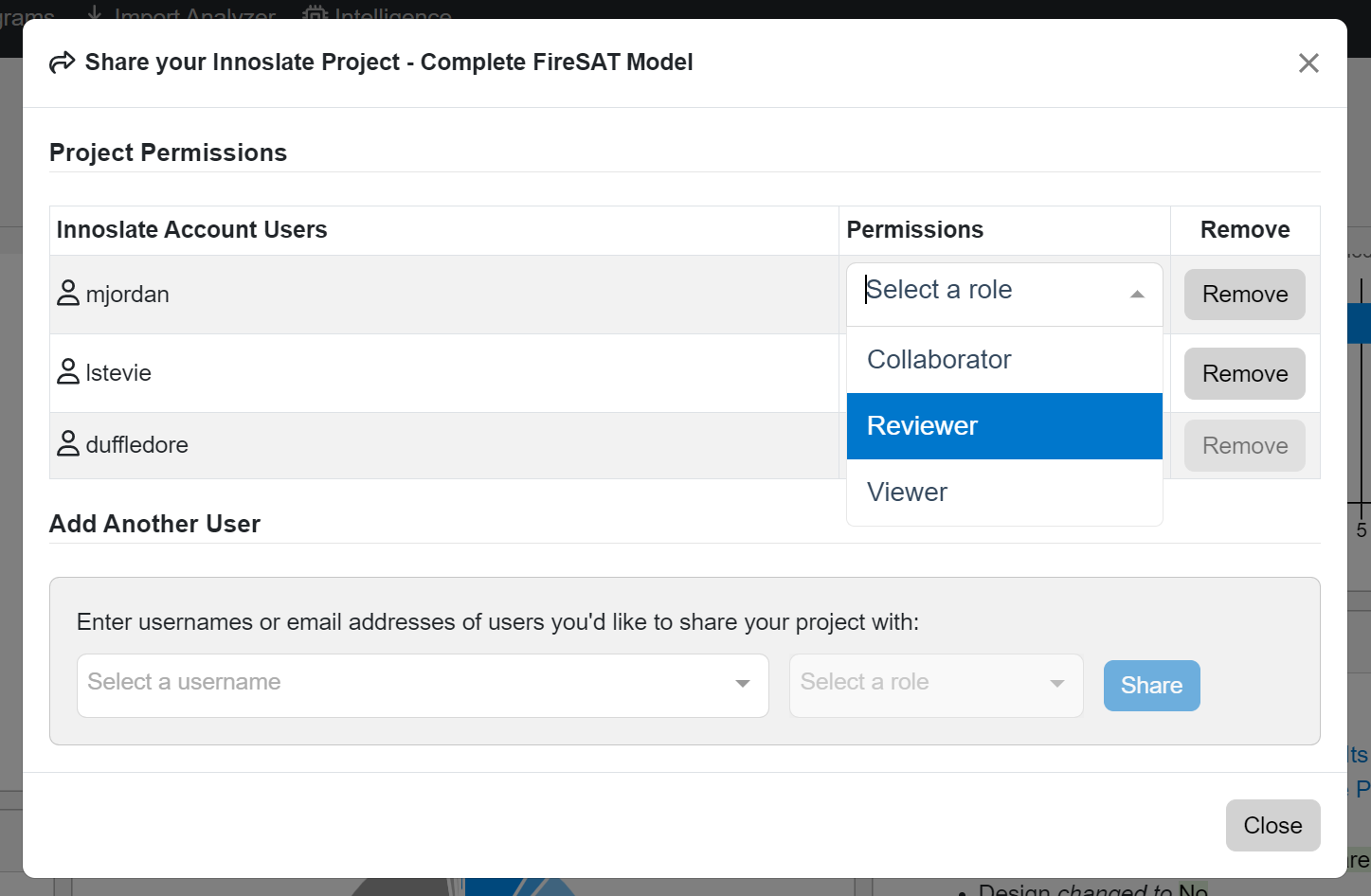Click the duffledore username text

137,445
